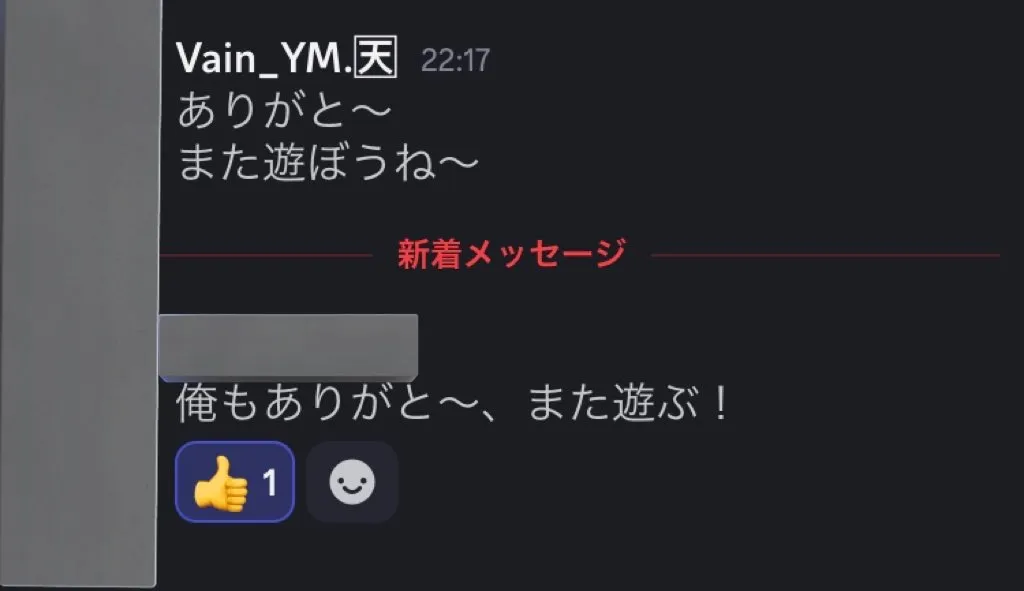
Task: Select the また遊ぼうね～ message line
Action: coord(328,163)
